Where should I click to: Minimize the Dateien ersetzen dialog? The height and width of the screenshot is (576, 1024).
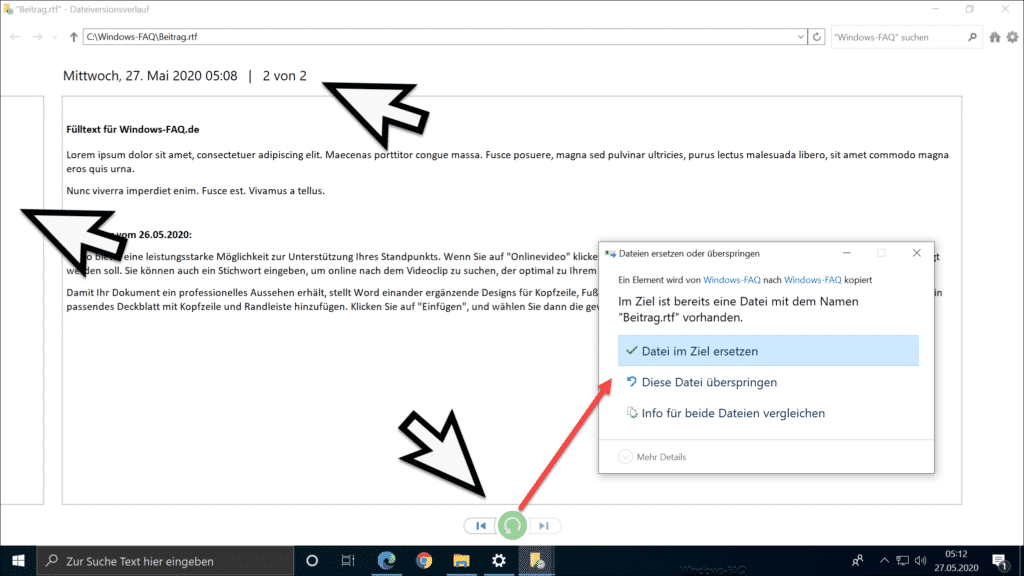pyautogui.click(x=846, y=253)
